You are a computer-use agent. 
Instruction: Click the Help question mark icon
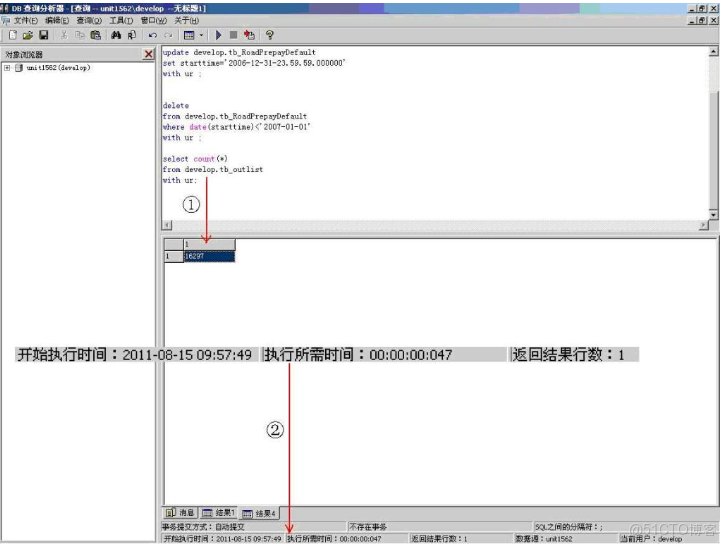[x=269, y=35]
